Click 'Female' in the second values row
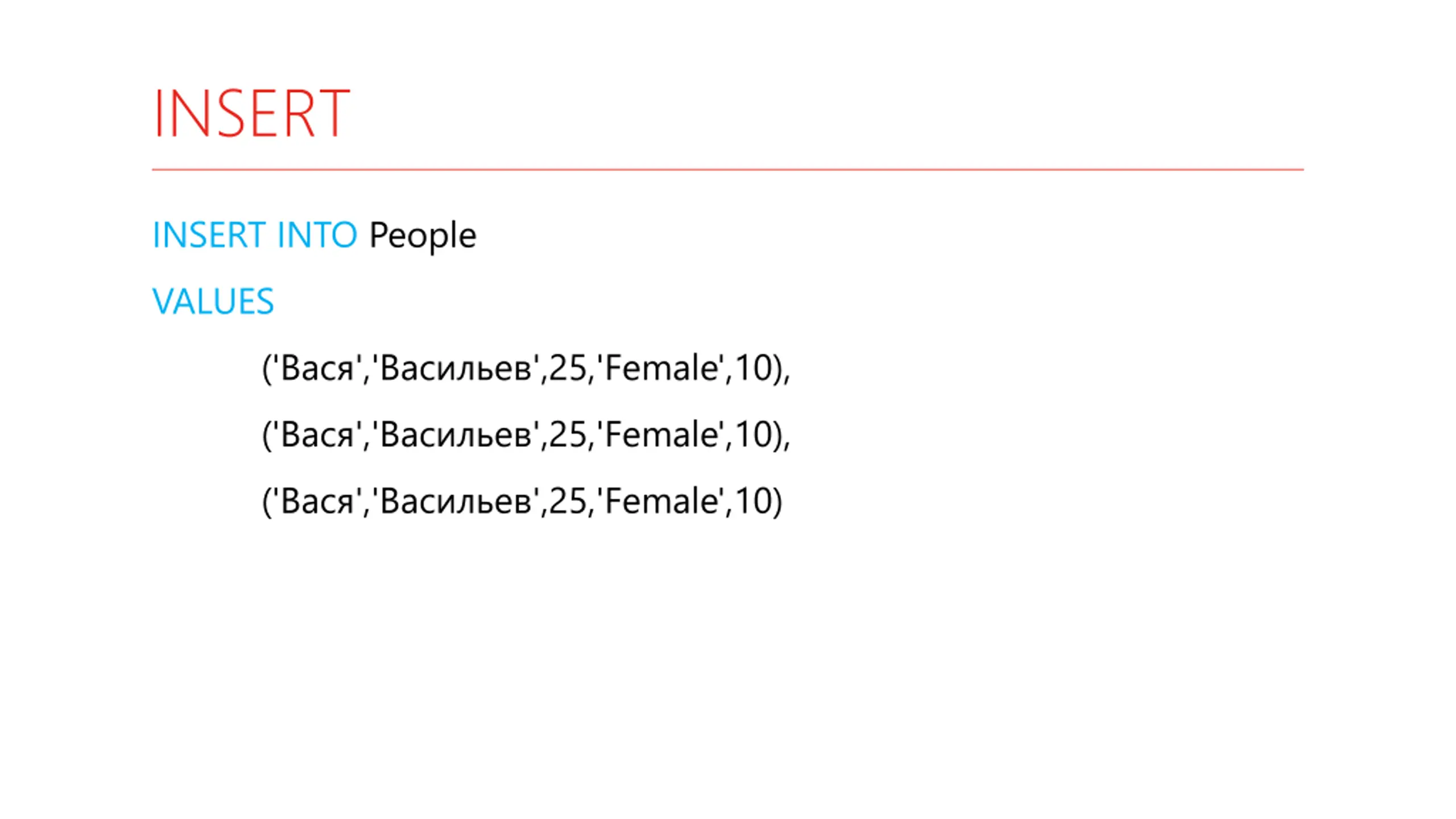Image resolution: width=1456 pixels, height=819 pixels. click(x=661, y=435)
